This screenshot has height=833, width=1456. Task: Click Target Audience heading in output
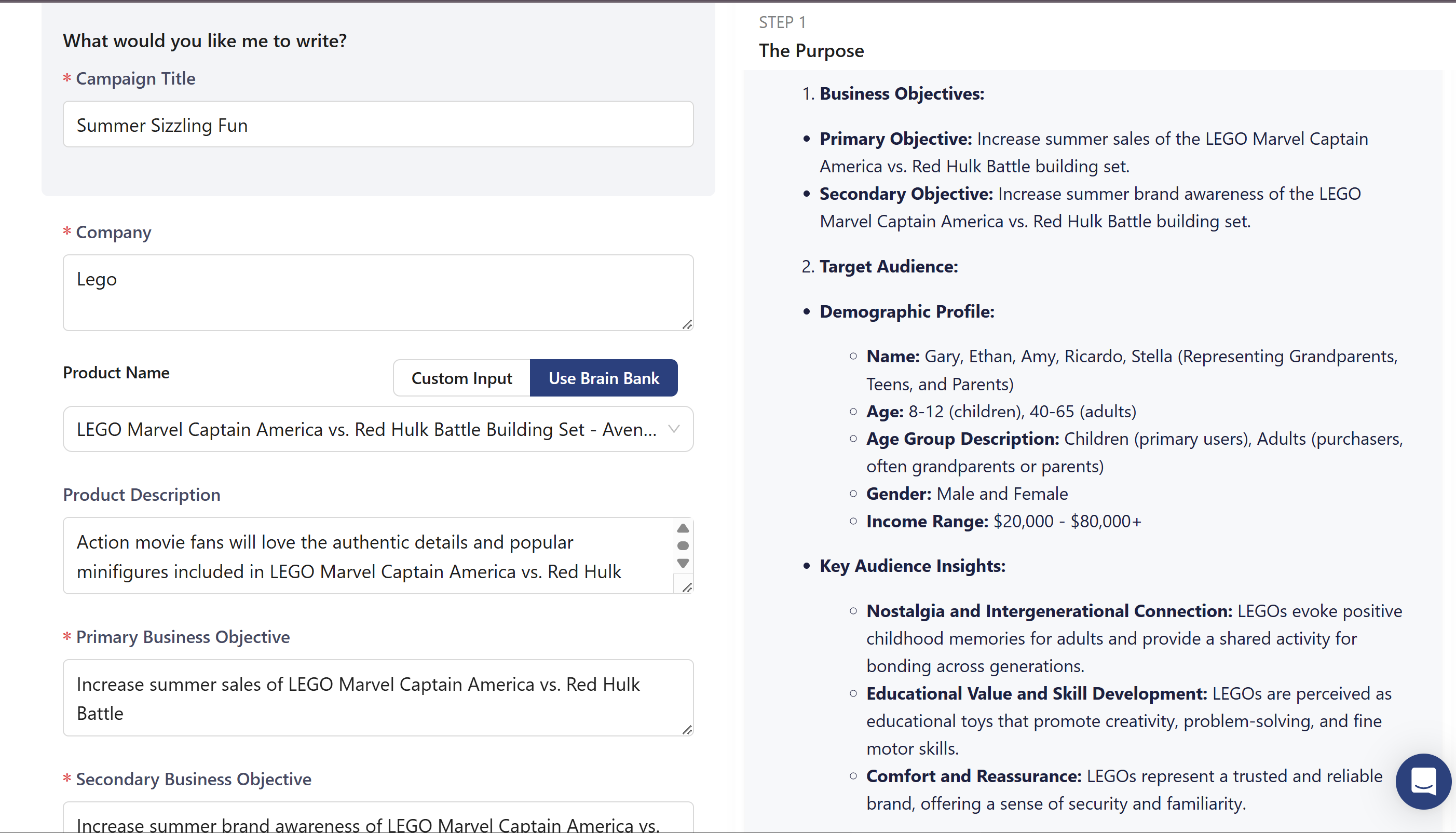888,266
